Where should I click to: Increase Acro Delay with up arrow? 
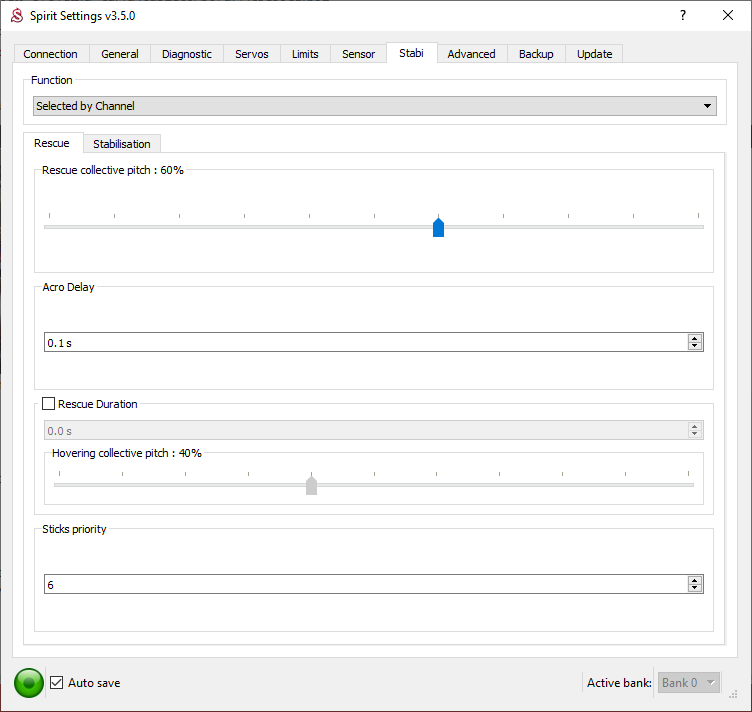pos(695,338)
